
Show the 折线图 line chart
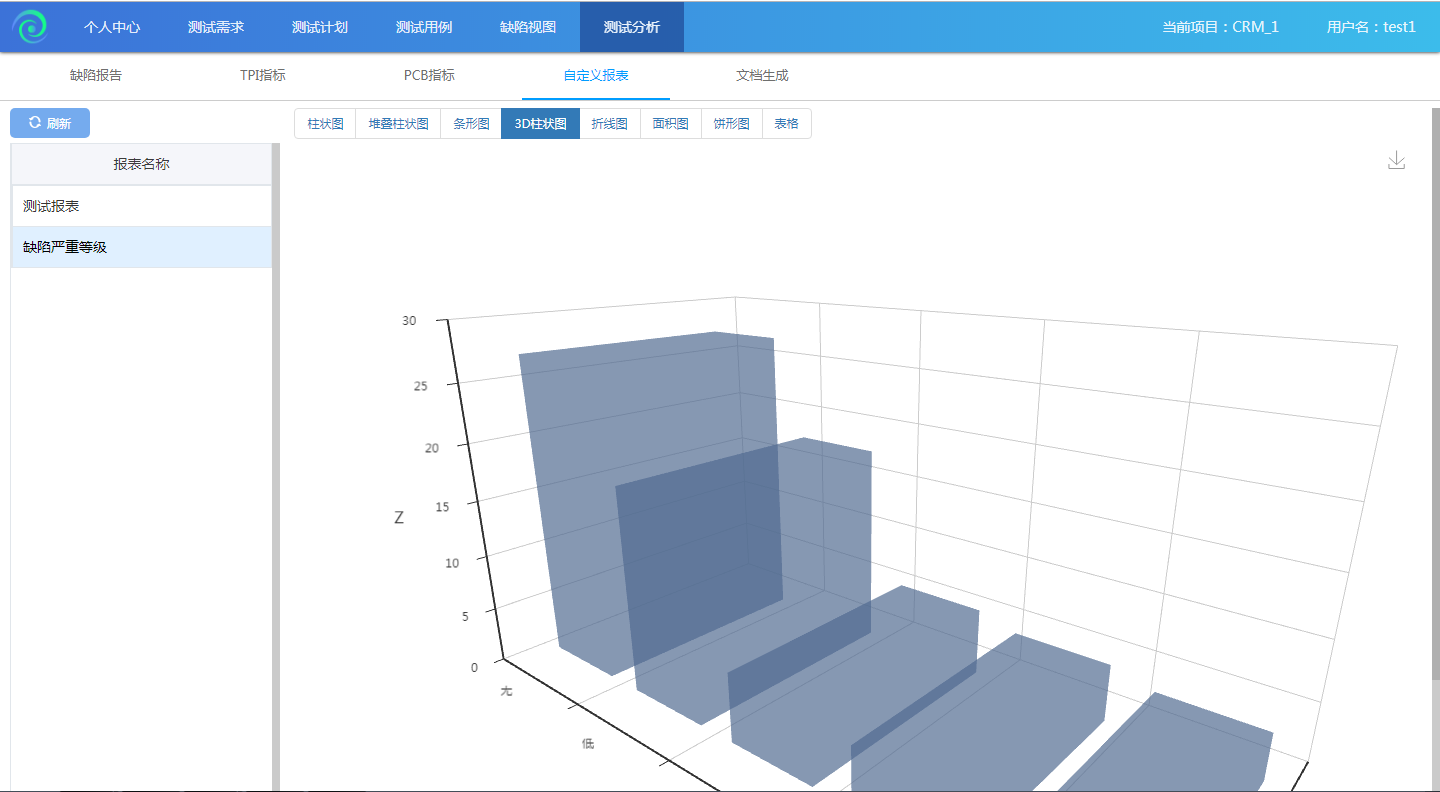click(x=610, y=124)
